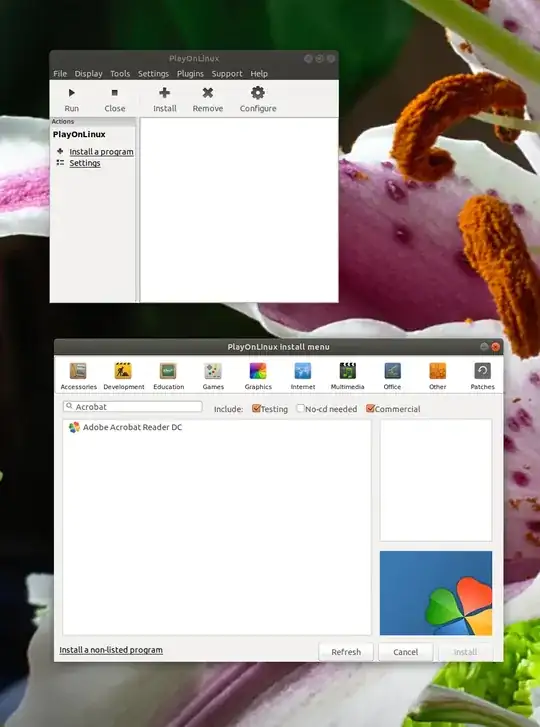Click the plus icon beside Install a program
This screenshot has height=727, width=540.
60,151
